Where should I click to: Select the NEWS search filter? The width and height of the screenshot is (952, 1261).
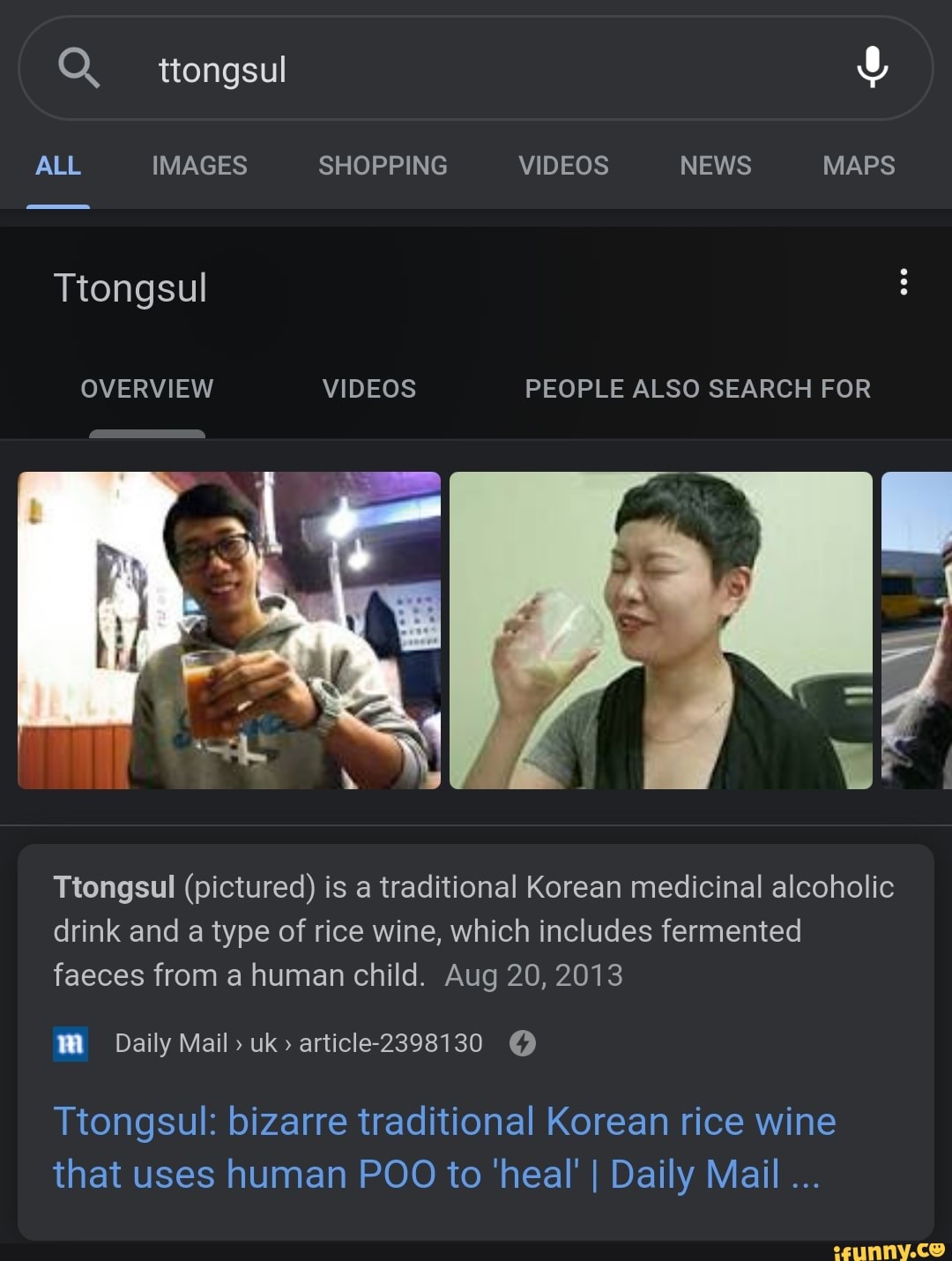point(715,166)
